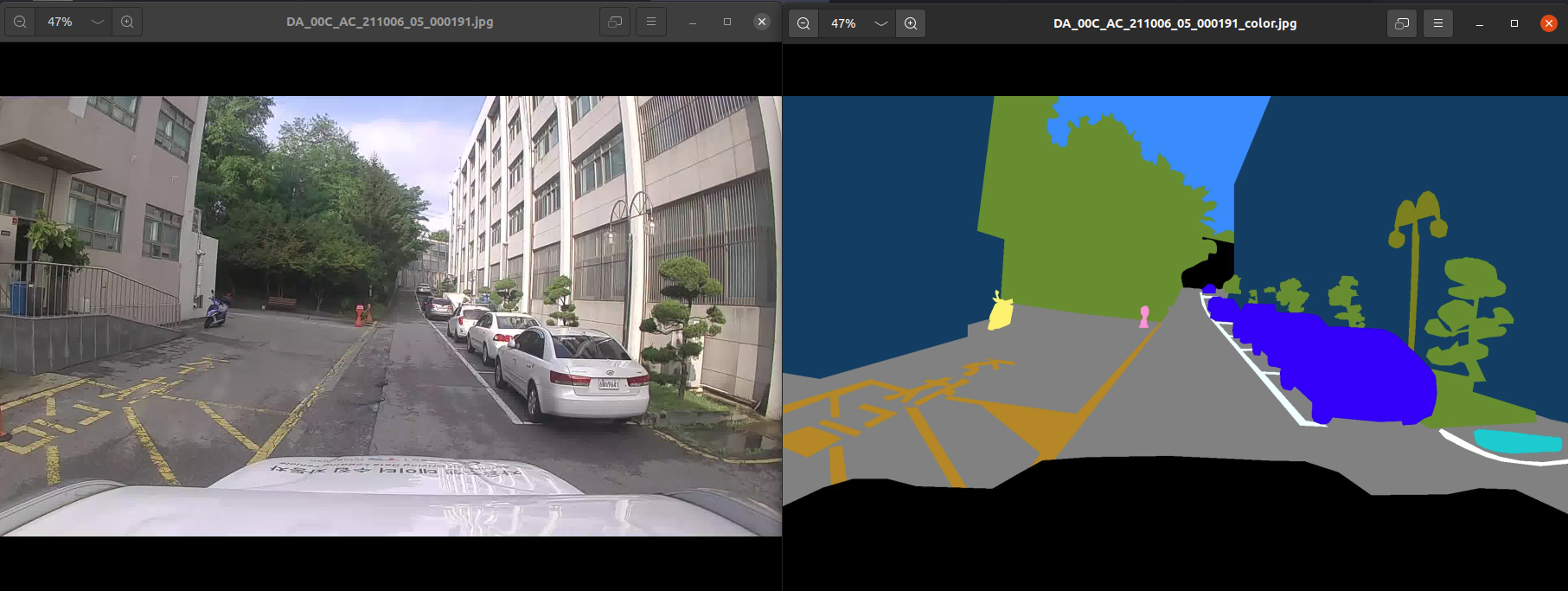Image resolution: width=1568 pixels, height=591 pixels.
Task: Toggle overlapping-rectangles gallery button in _color.jpg window
Action: pyautogui.click(x=1402, y=23)
